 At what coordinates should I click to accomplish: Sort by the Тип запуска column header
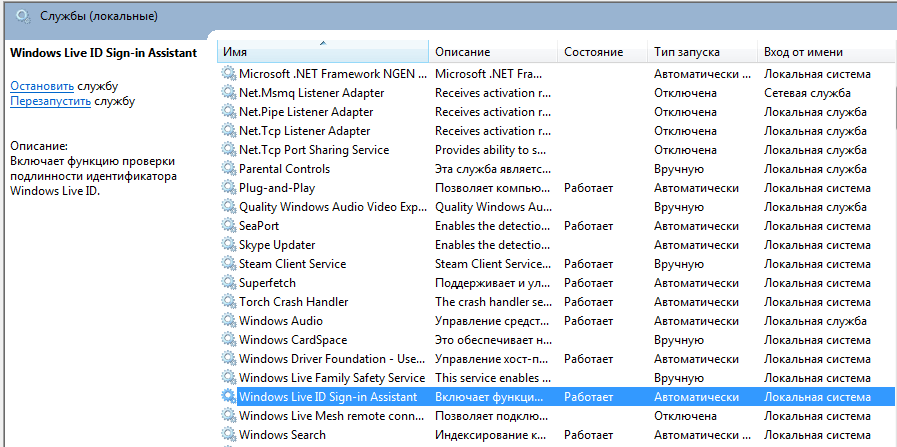[x=702, y=52]
